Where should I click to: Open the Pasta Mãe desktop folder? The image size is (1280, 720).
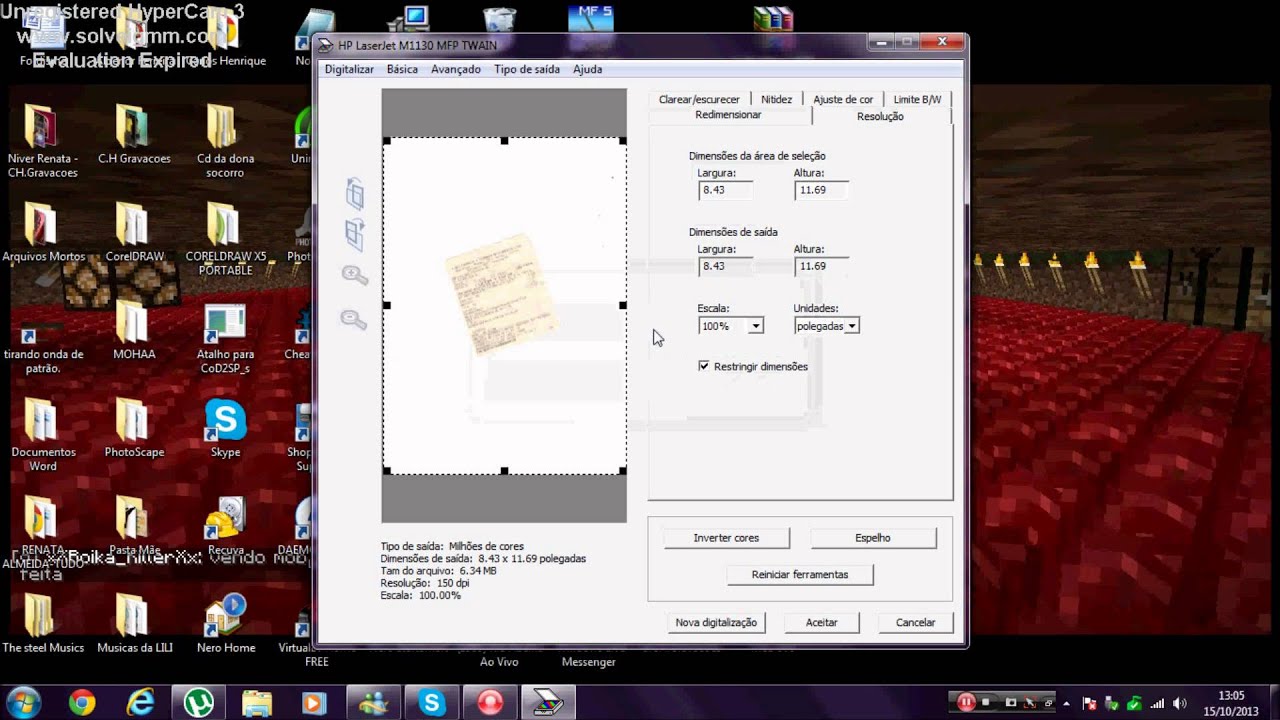pos(135,526)
